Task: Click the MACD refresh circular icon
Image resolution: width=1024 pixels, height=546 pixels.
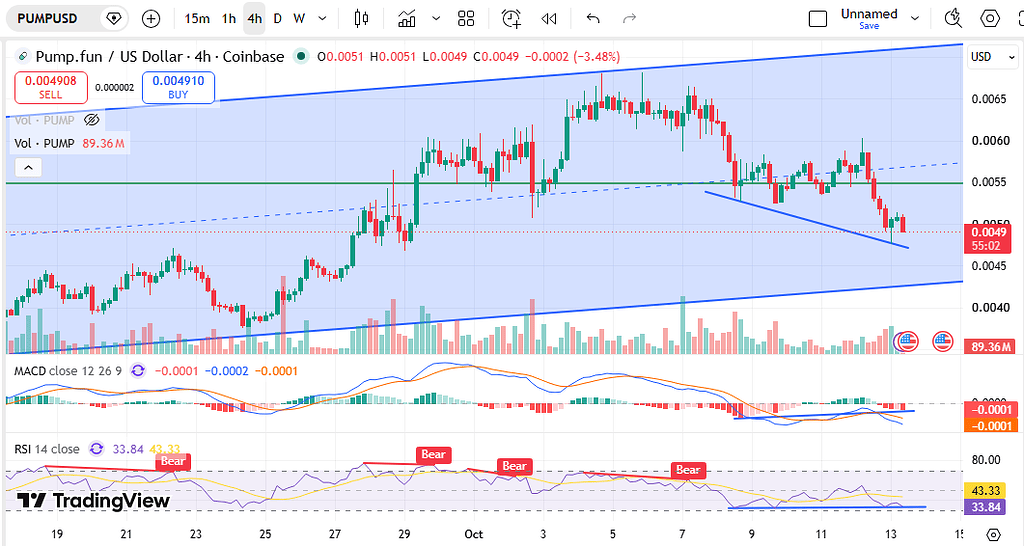Action: tap(138, 371)
